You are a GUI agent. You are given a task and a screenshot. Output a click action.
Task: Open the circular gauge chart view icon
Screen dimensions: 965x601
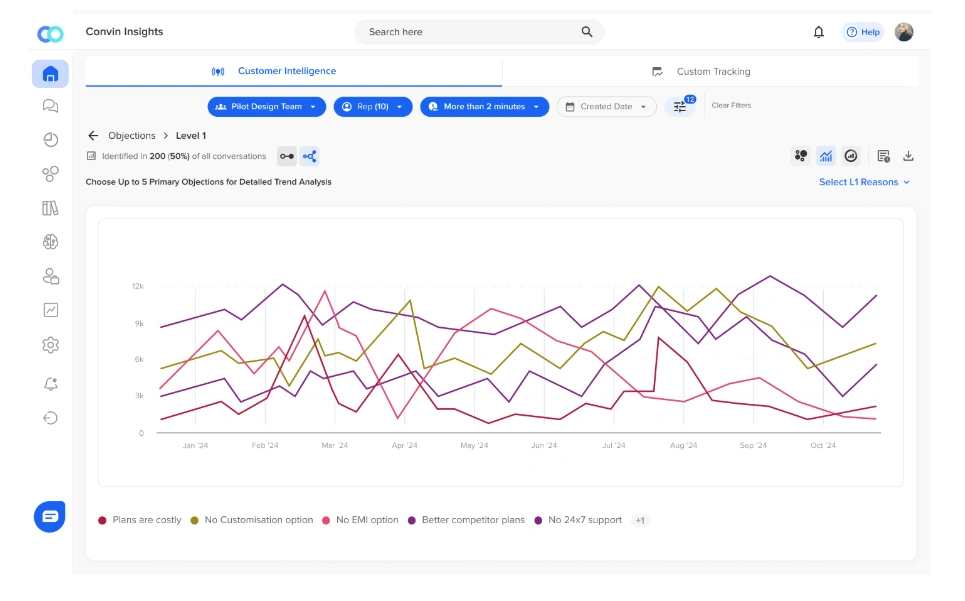(850, 156)
